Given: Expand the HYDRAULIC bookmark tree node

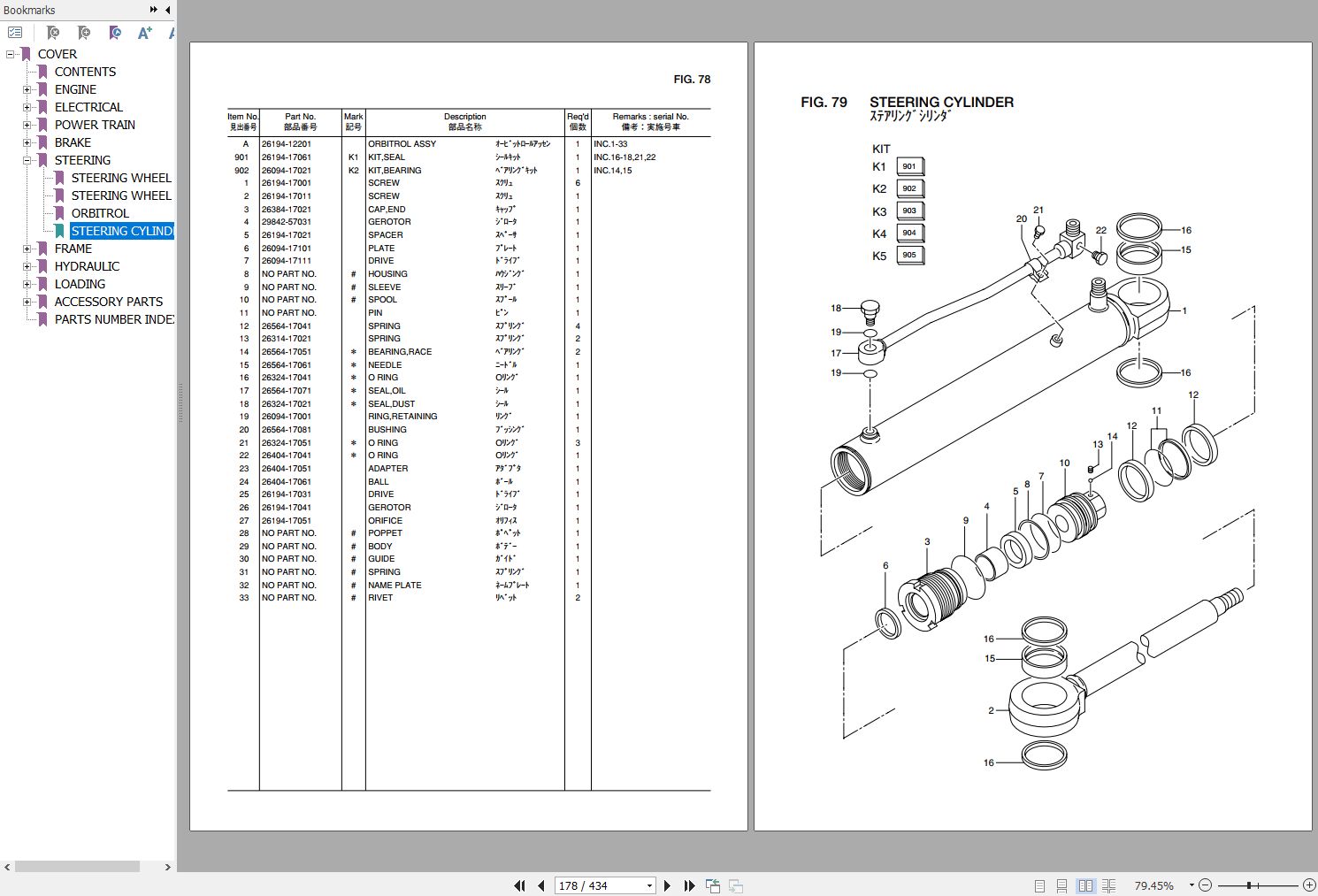Looking at the screenshot, I should click(x=28, y=266).
